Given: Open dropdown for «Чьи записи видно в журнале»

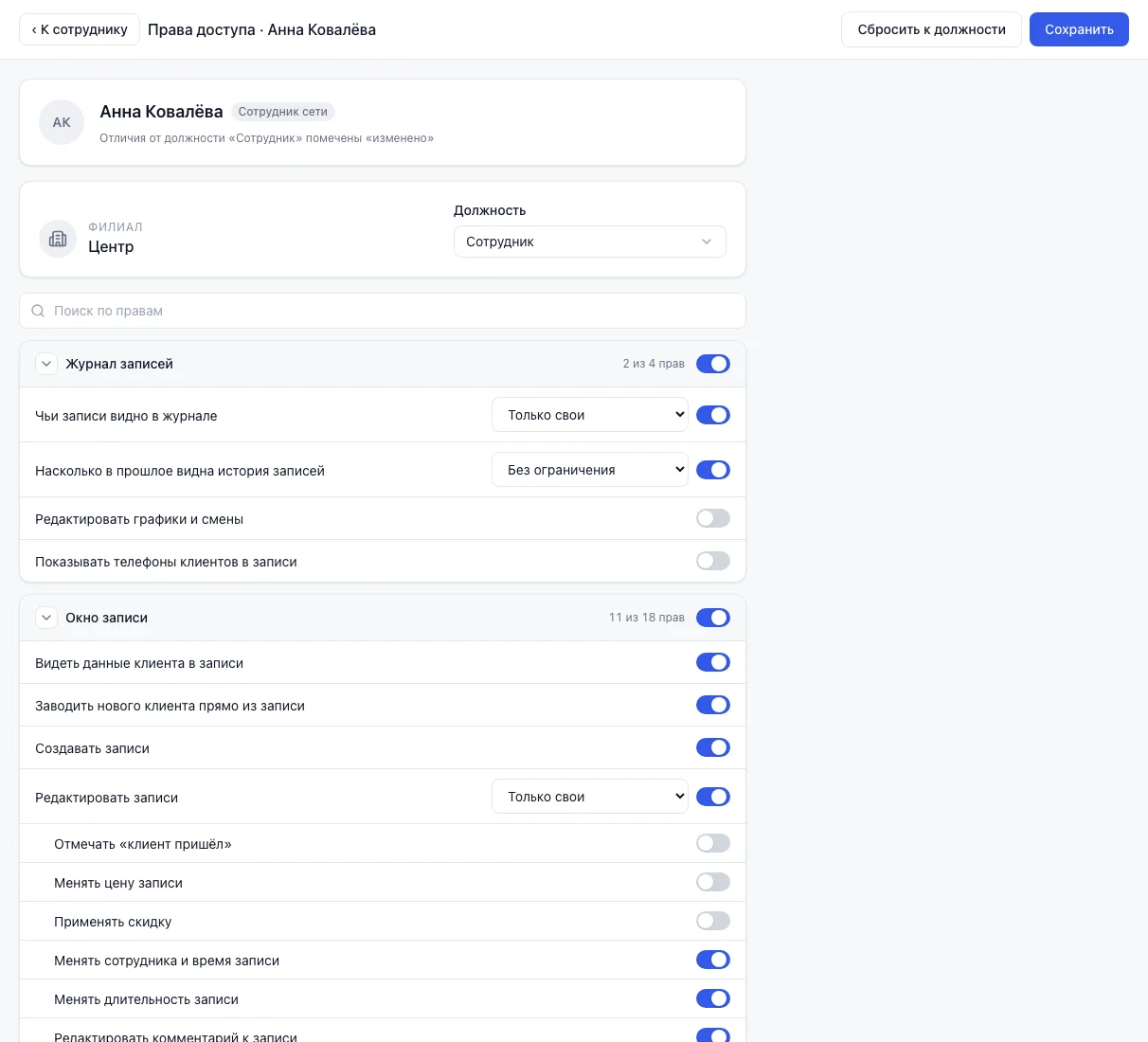Looking at the screenshot, I should tap(589, 415).
